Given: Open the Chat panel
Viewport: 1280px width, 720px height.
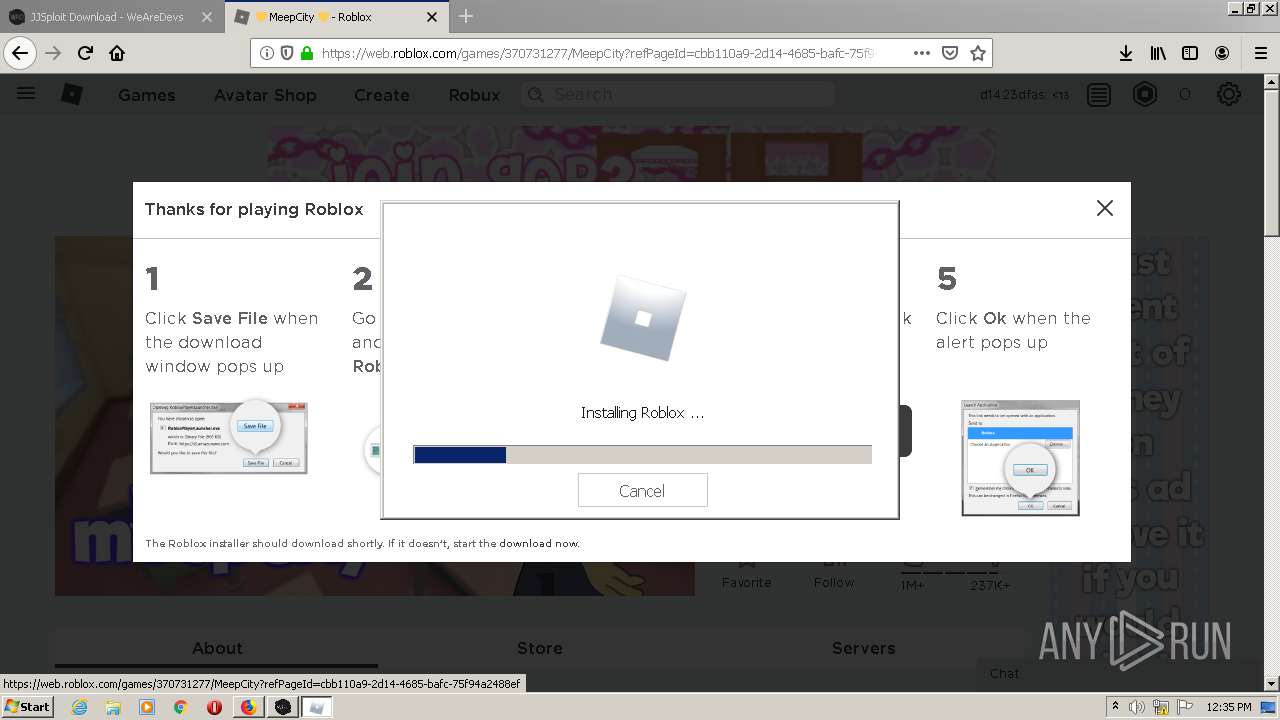Looking at the screenshot, I should [x=1005, y=673].
